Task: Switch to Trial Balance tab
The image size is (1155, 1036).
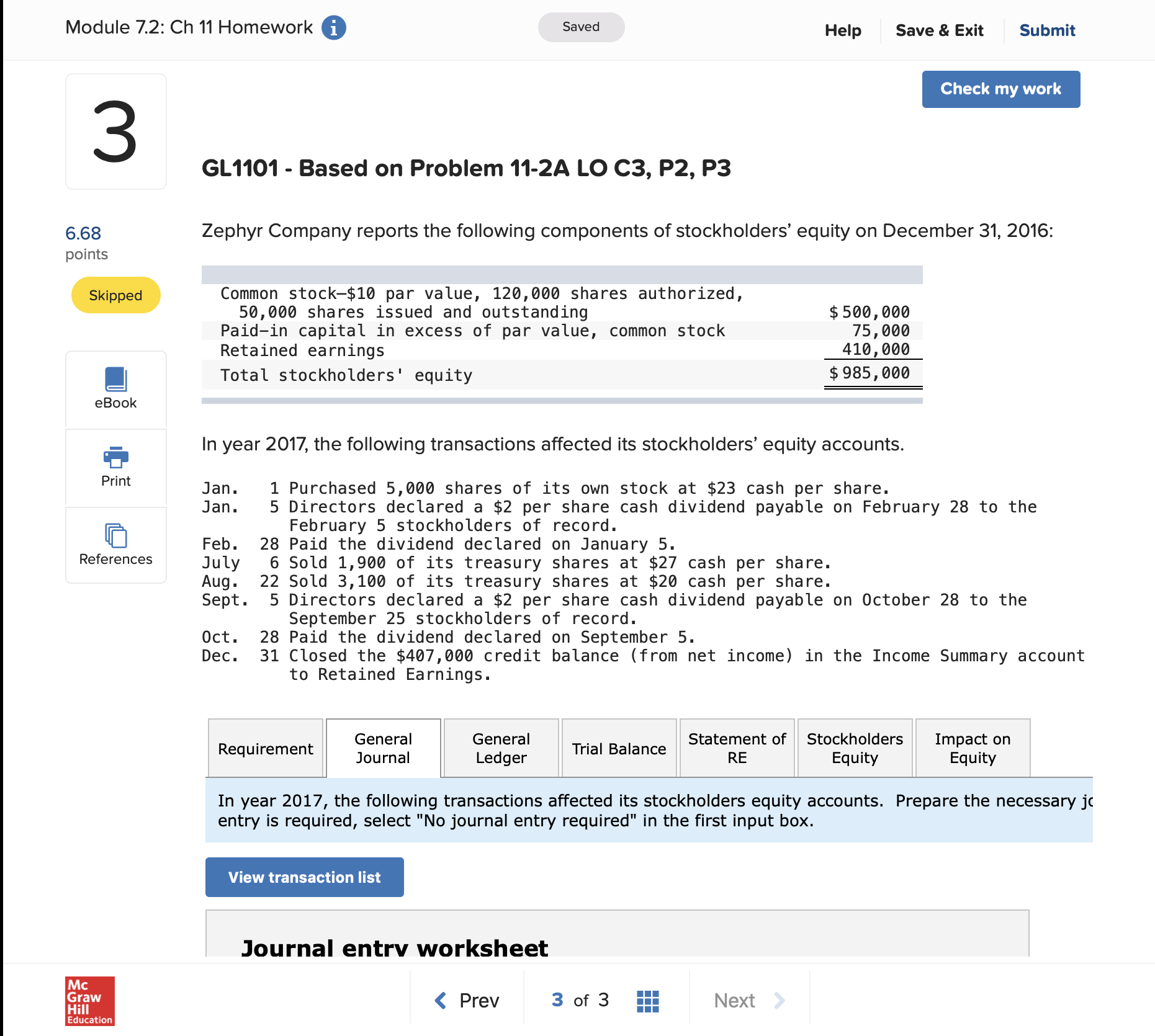Action: click(619, 748)
